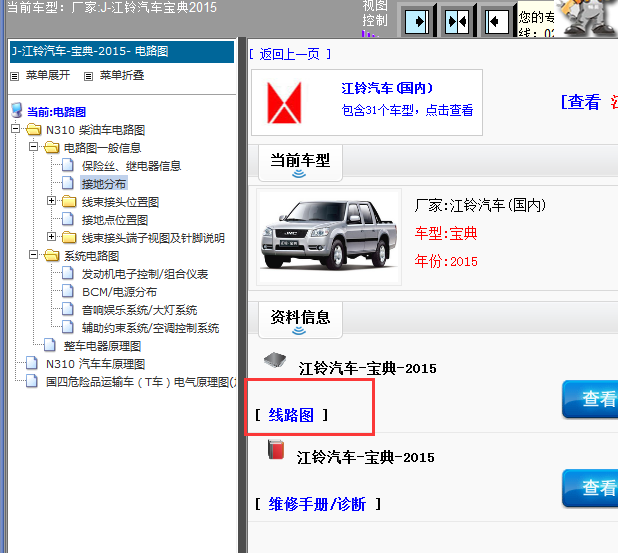
Task: Open 国四危险品运输车（T车）电气原理图 item
Action: [141, 382]
